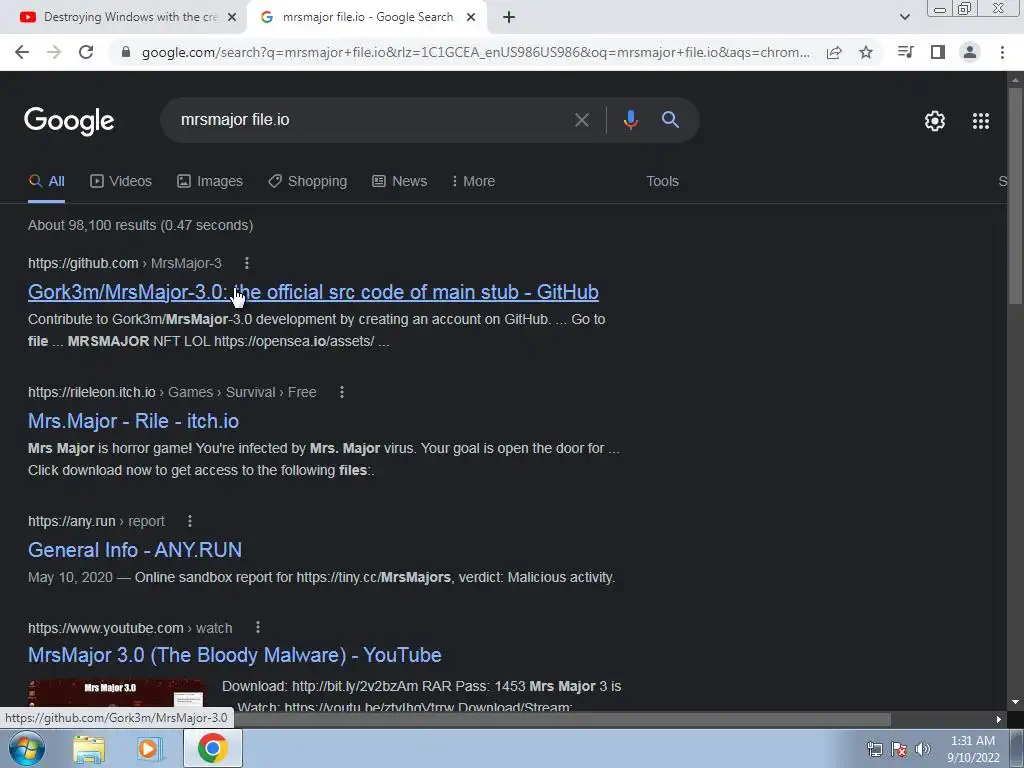This screenshot has width=1024, height=768.
Task: Open options for the youtube.com result
Action: point(258,628)
